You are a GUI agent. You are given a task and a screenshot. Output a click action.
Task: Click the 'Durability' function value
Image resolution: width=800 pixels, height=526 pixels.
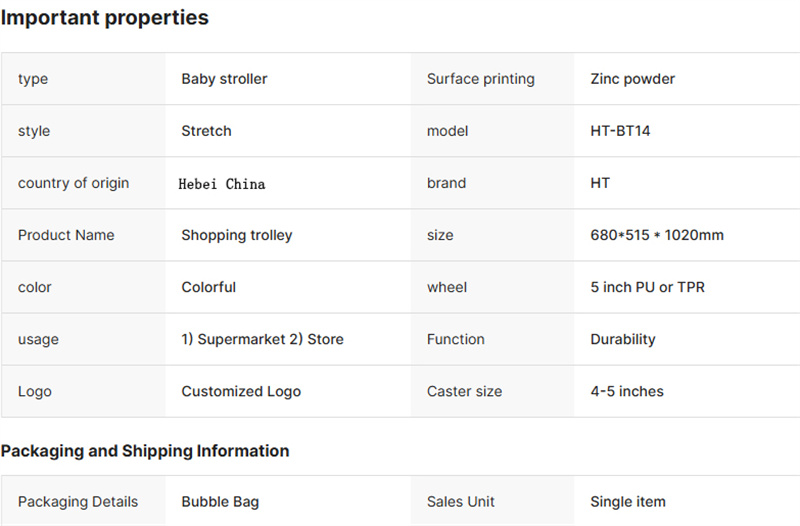pyautogui.click(x=622, y=340)
